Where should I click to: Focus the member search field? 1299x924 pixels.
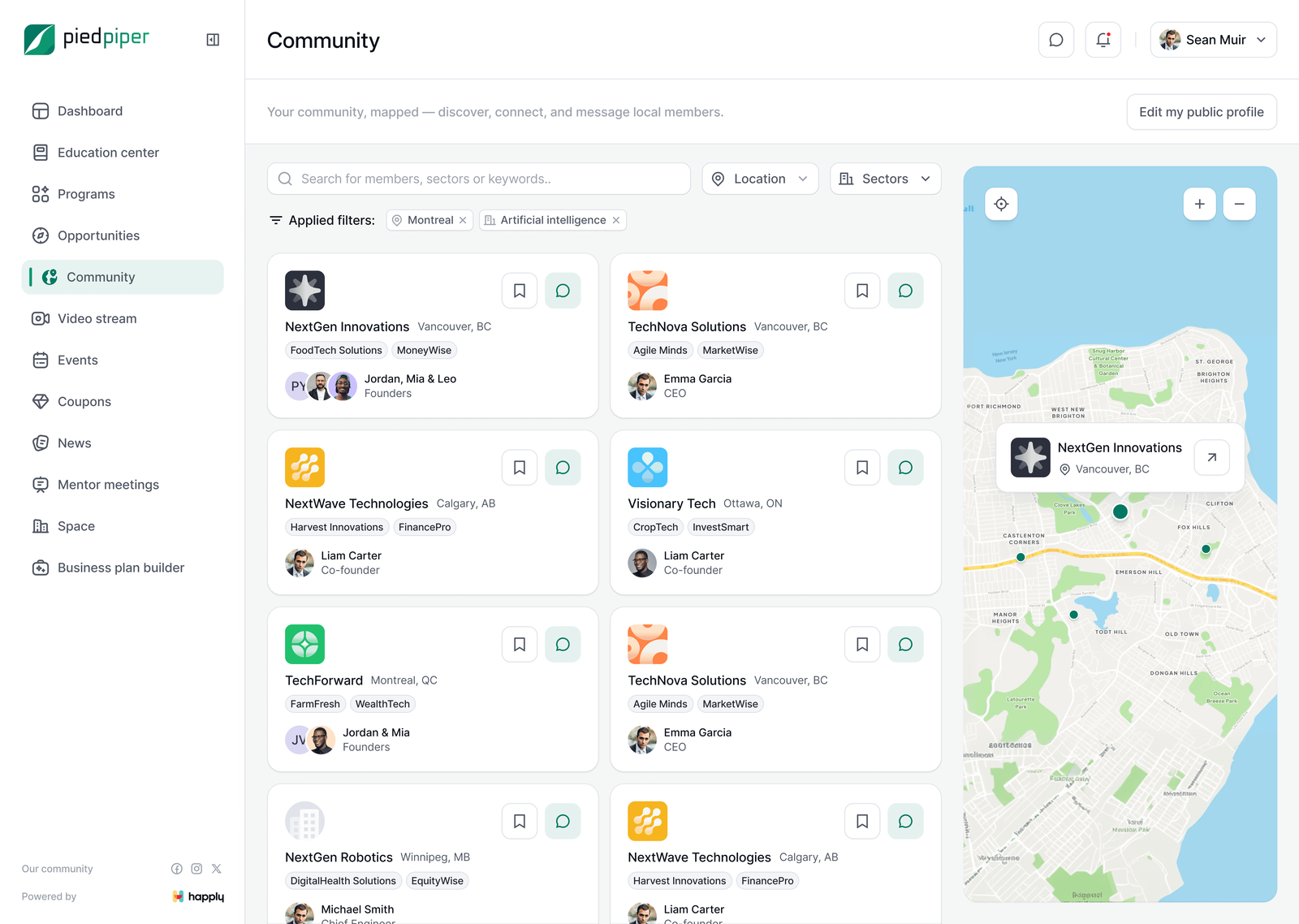479,179
